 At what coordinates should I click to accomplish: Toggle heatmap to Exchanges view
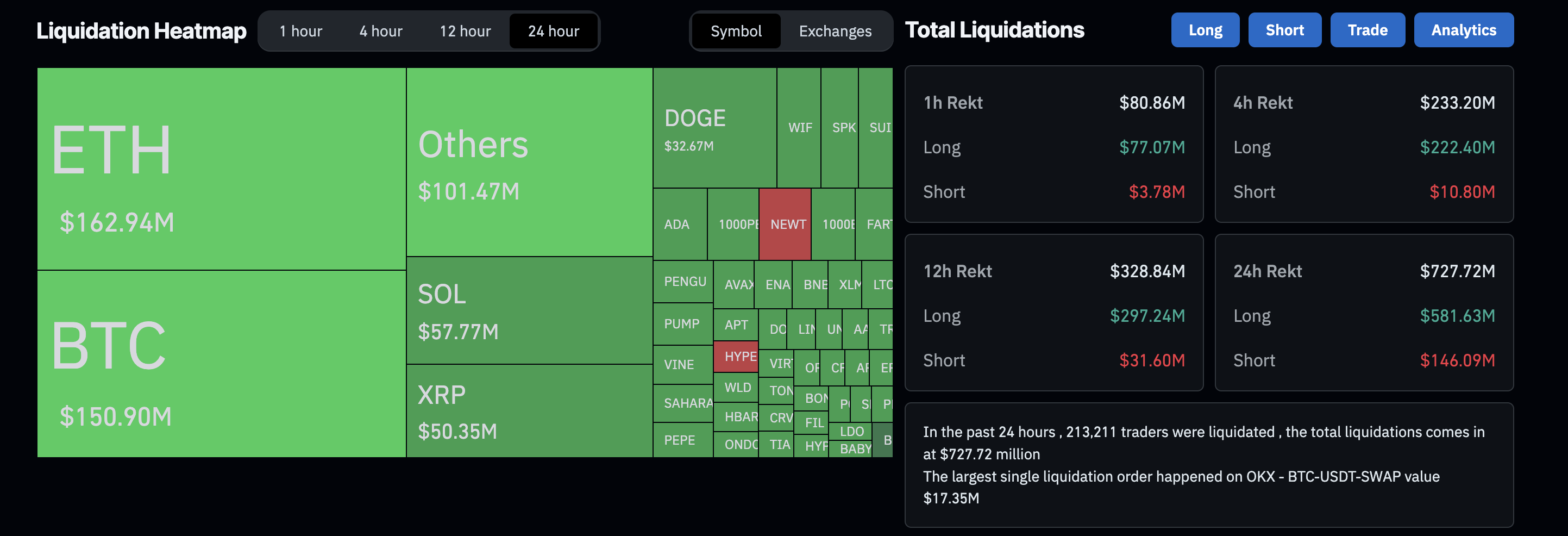click(x=835, y=31)
